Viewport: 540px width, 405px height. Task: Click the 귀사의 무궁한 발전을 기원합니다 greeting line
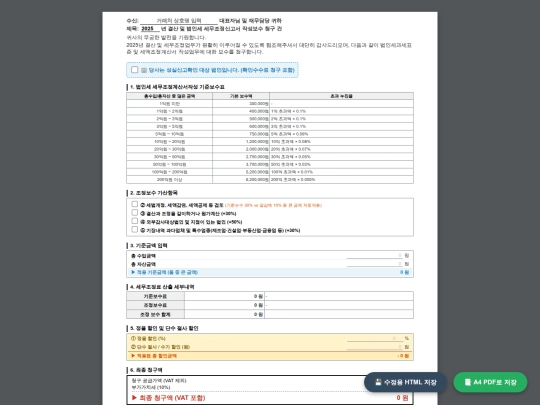tap(166, 37)
